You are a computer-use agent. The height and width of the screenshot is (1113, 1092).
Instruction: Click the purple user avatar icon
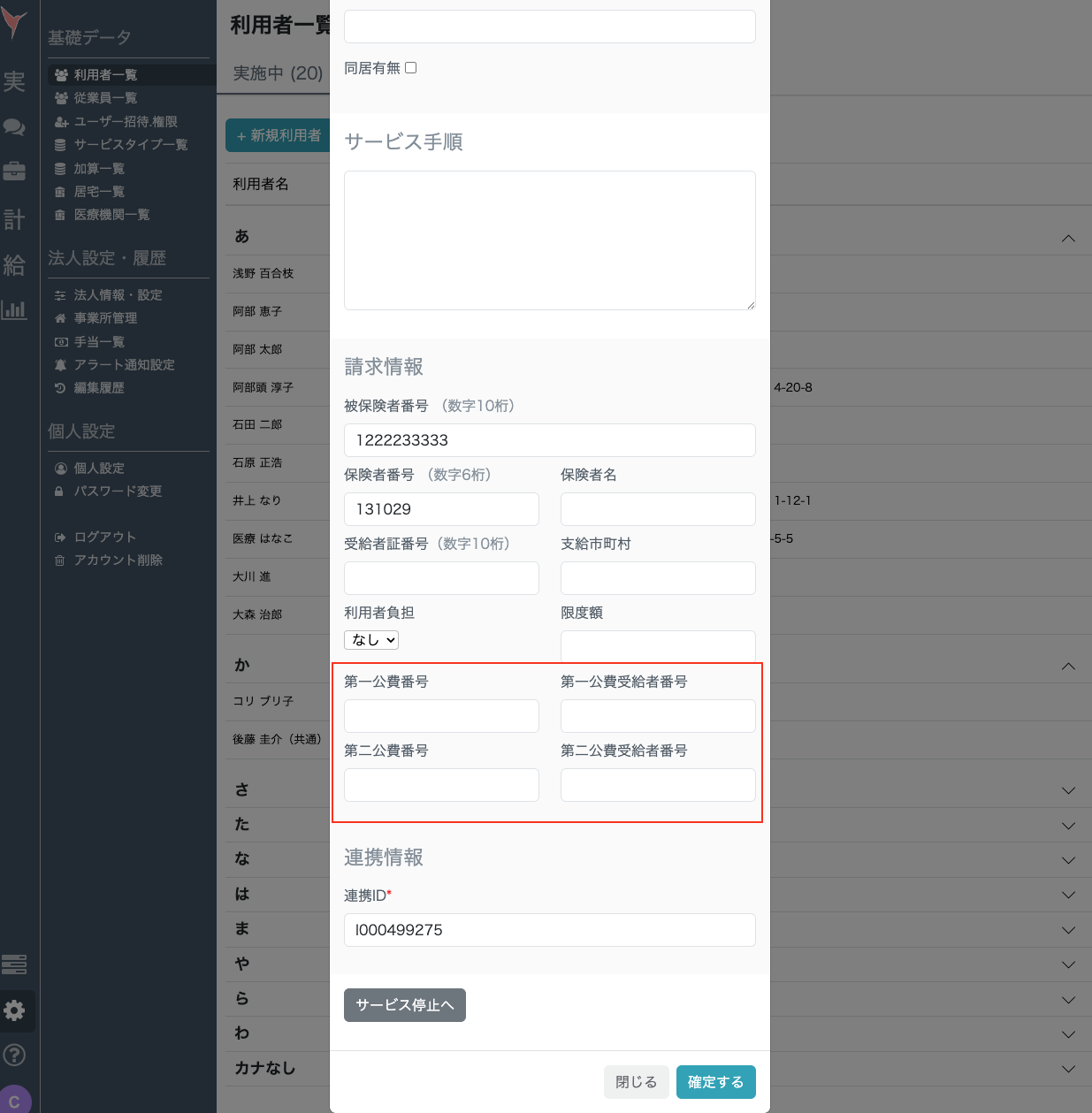click(15, 1101)
